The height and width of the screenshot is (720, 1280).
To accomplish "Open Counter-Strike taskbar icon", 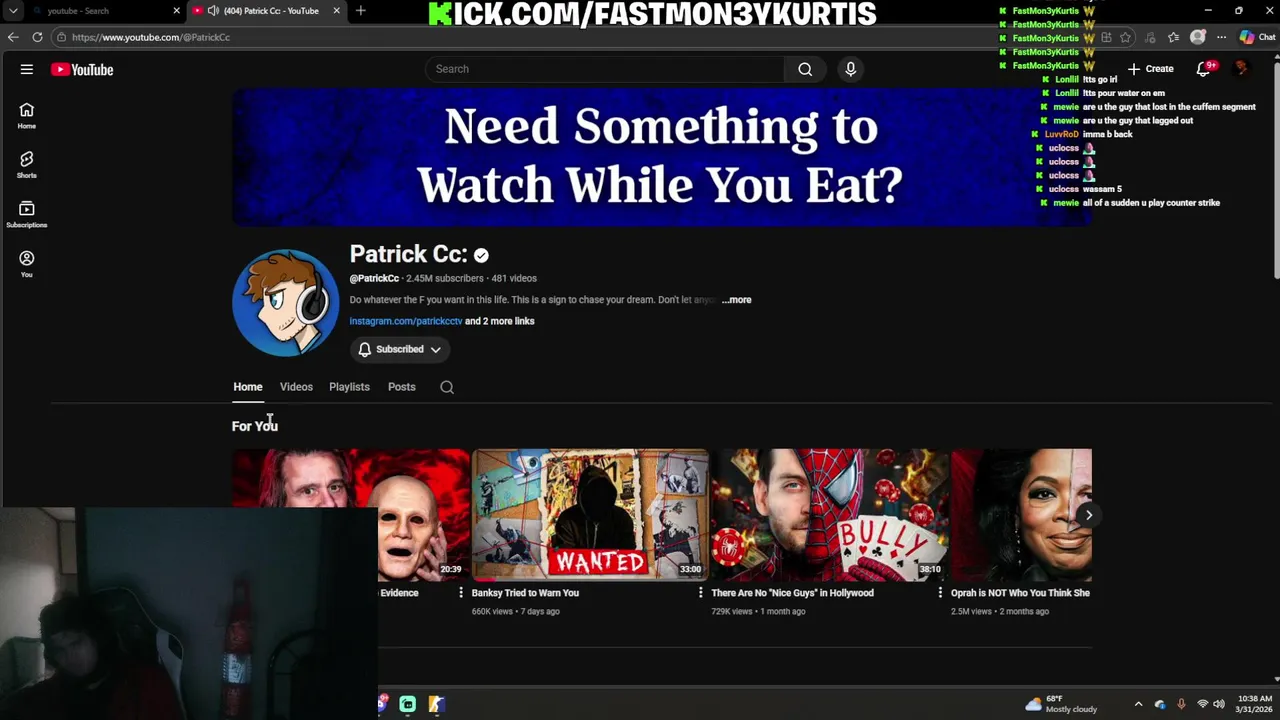I will 436,704.
